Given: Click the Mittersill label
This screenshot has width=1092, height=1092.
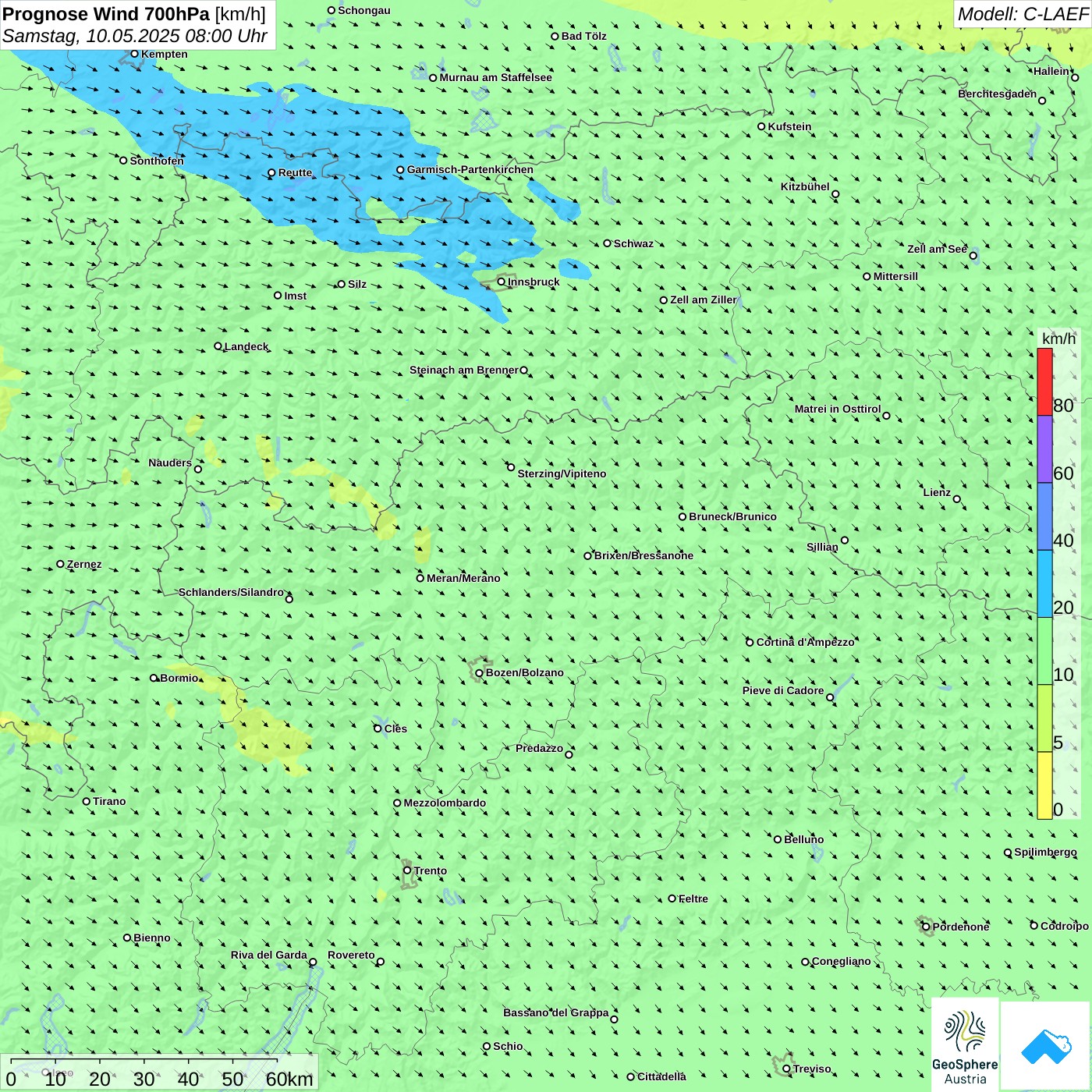Looking at the screenshot, I should pos(895,276).
